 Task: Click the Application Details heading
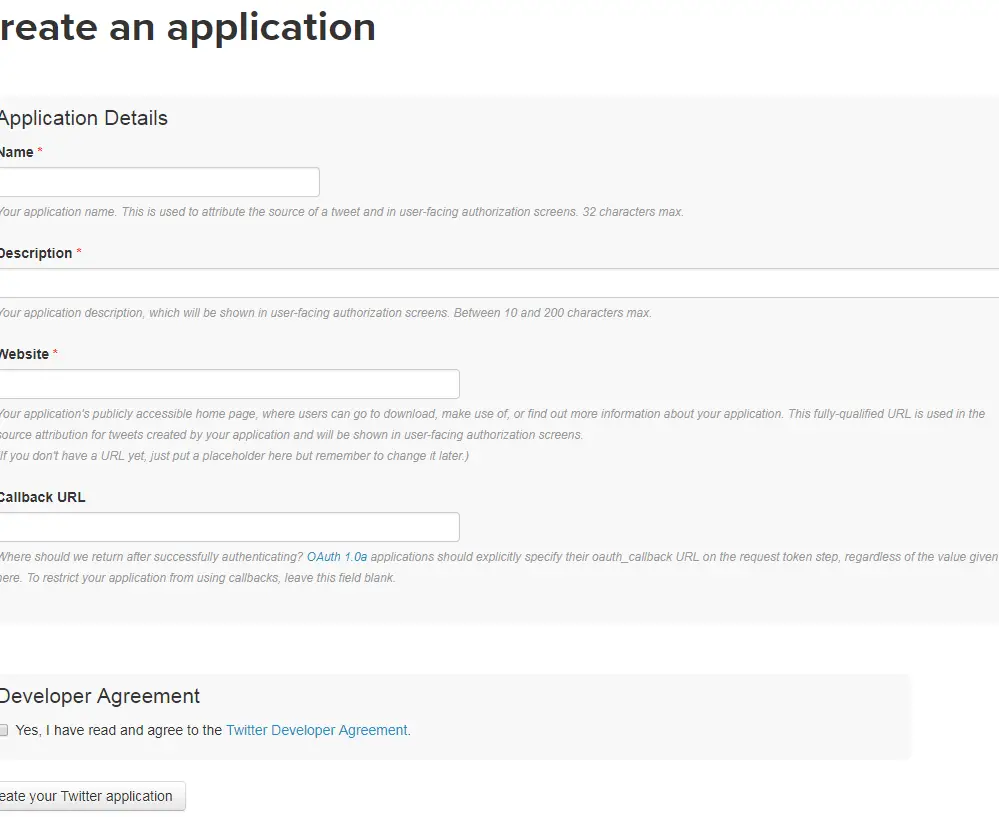[83, 118]
